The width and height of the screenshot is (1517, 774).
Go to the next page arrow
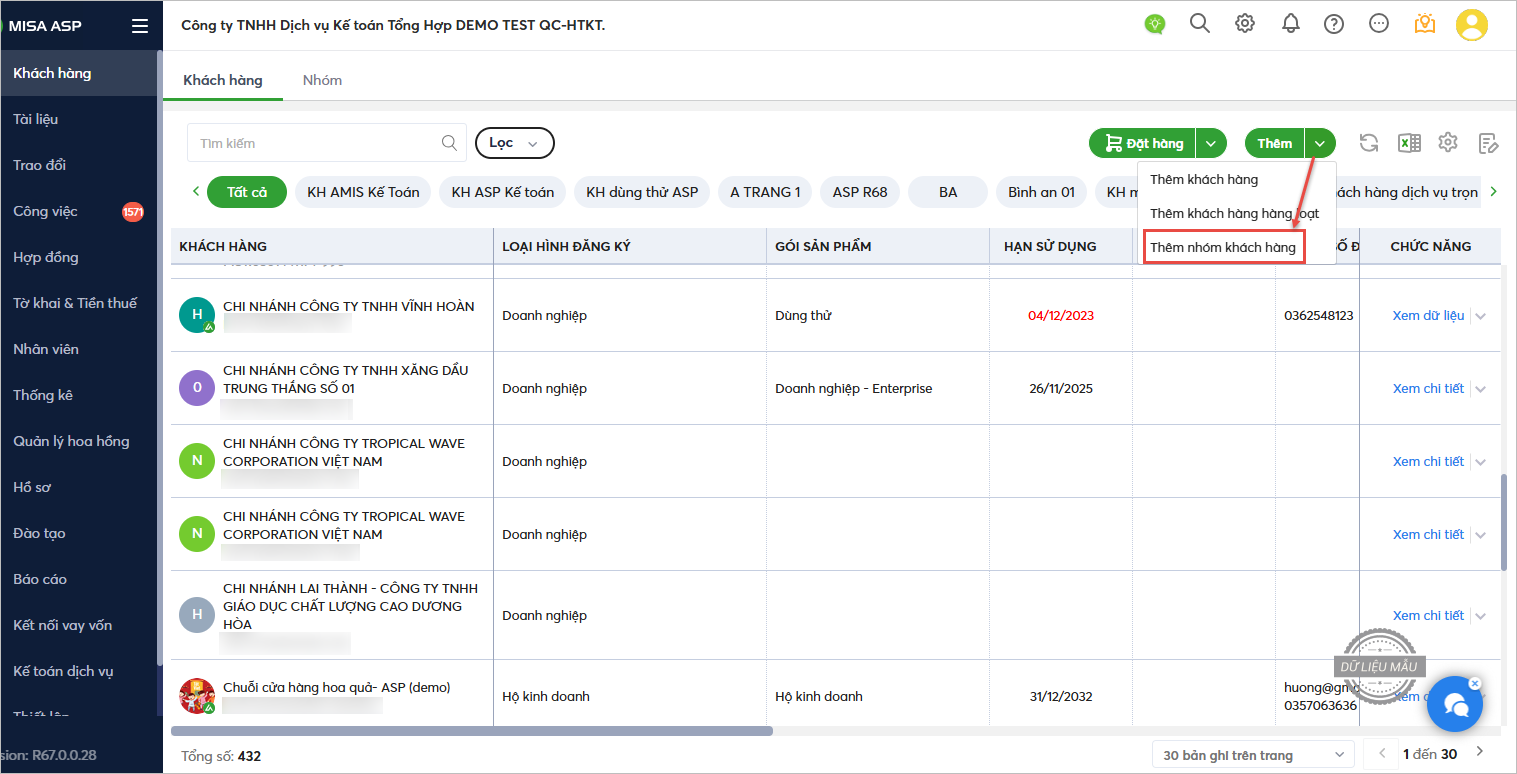[1480, 752]
